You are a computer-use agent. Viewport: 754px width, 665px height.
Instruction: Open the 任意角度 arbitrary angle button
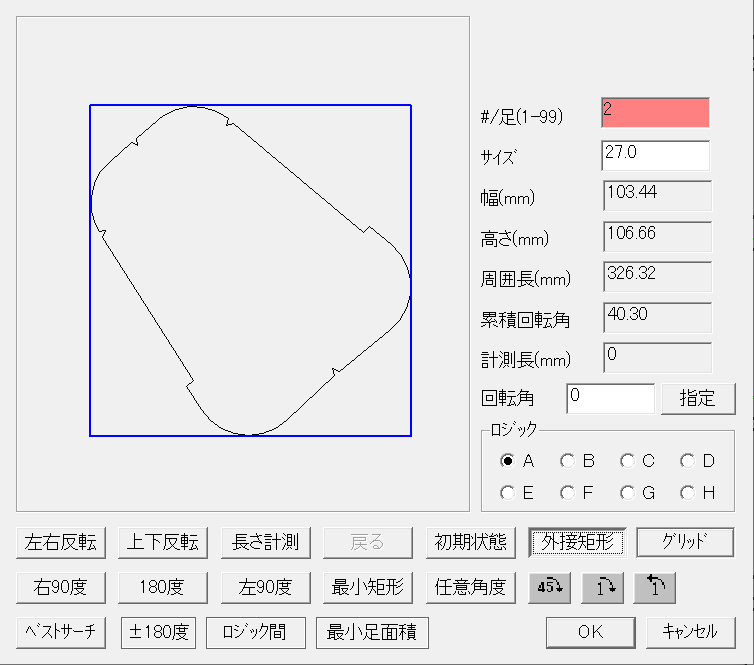coord(470,587)
